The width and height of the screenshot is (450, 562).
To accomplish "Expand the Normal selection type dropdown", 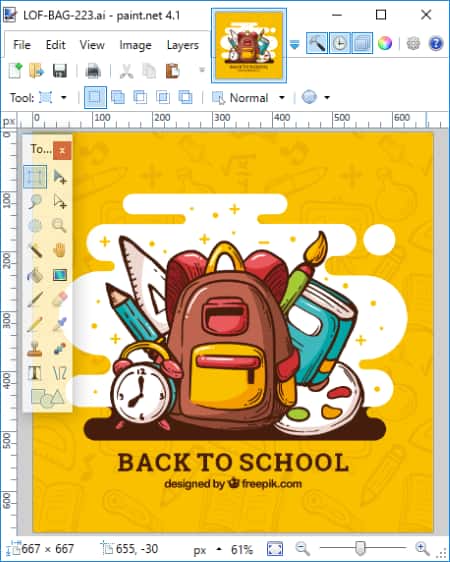I will [x=282, y=97].
